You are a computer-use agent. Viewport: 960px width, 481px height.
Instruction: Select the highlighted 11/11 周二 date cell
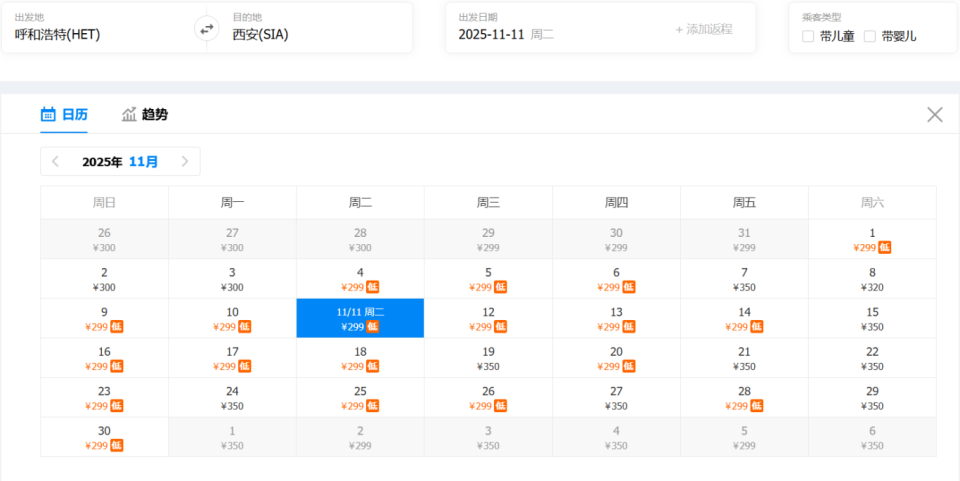pyautogui.click(x=360, y=318)
